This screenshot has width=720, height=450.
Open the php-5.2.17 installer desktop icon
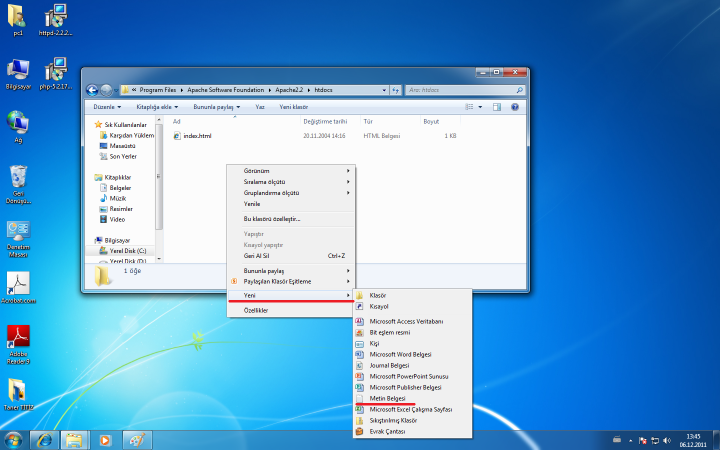click(58, 70)
